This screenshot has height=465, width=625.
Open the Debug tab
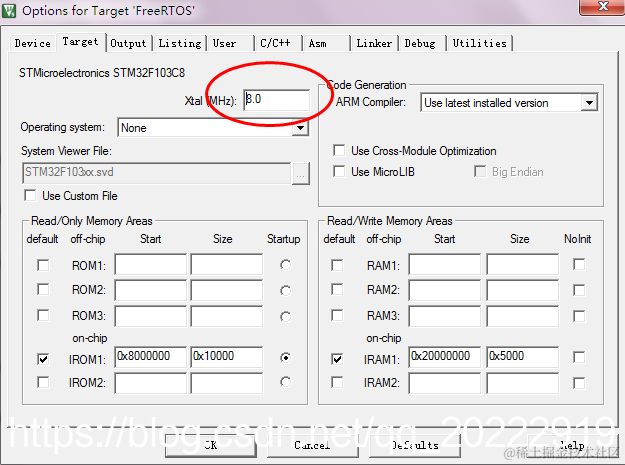click(x=423, y=43)
